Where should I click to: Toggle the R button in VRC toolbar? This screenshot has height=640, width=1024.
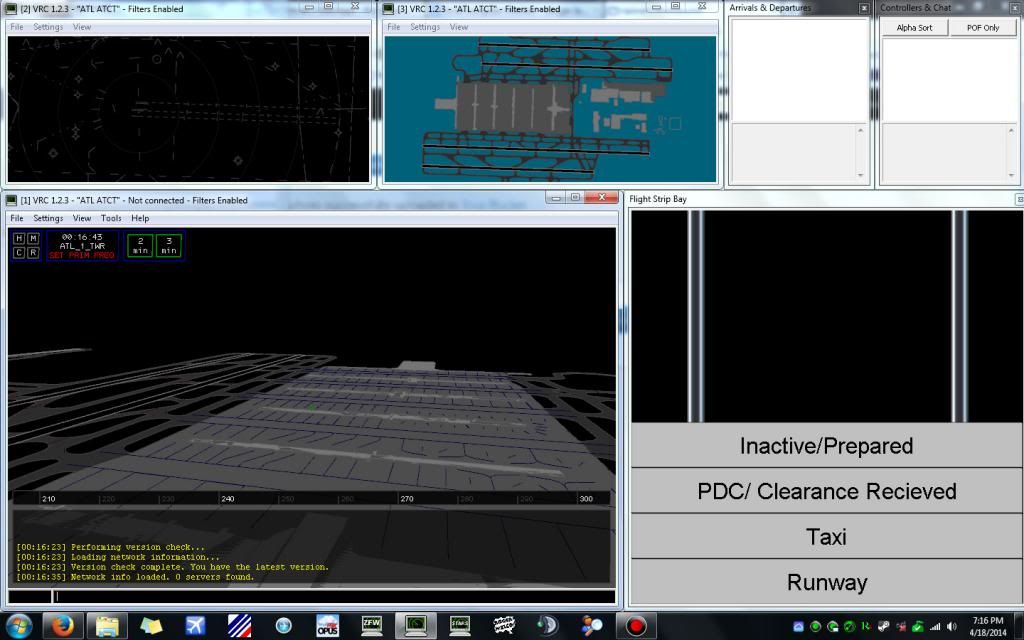click(x=33, y=251)
